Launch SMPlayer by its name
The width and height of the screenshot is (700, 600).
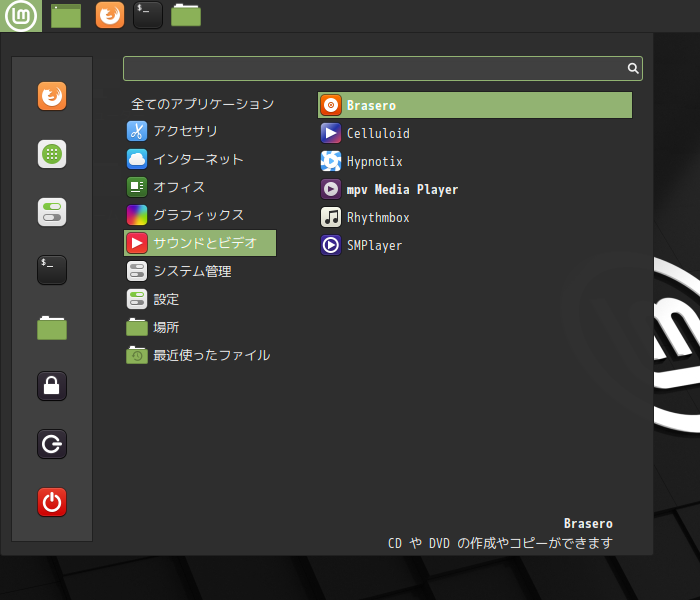point(375,245)
